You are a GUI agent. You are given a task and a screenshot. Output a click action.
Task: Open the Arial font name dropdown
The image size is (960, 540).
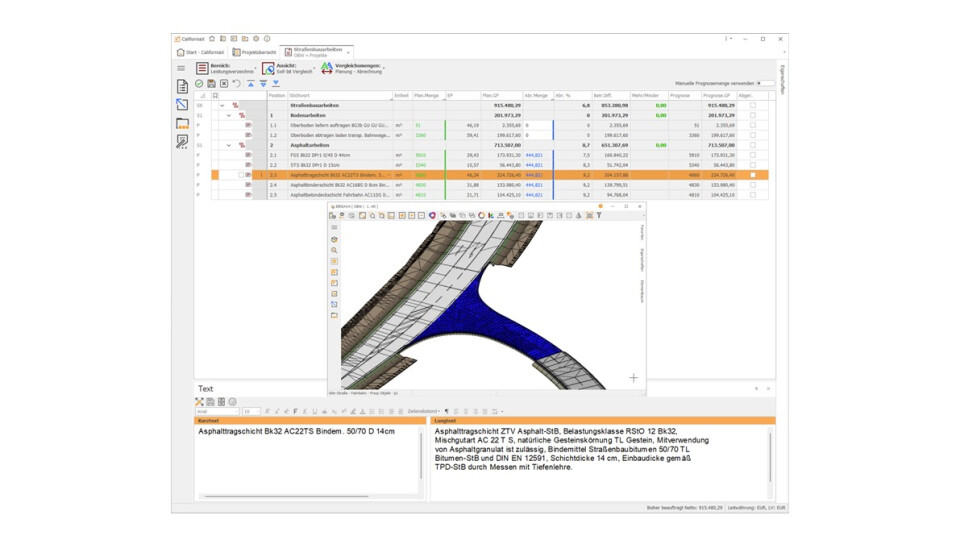coord(217,411)
